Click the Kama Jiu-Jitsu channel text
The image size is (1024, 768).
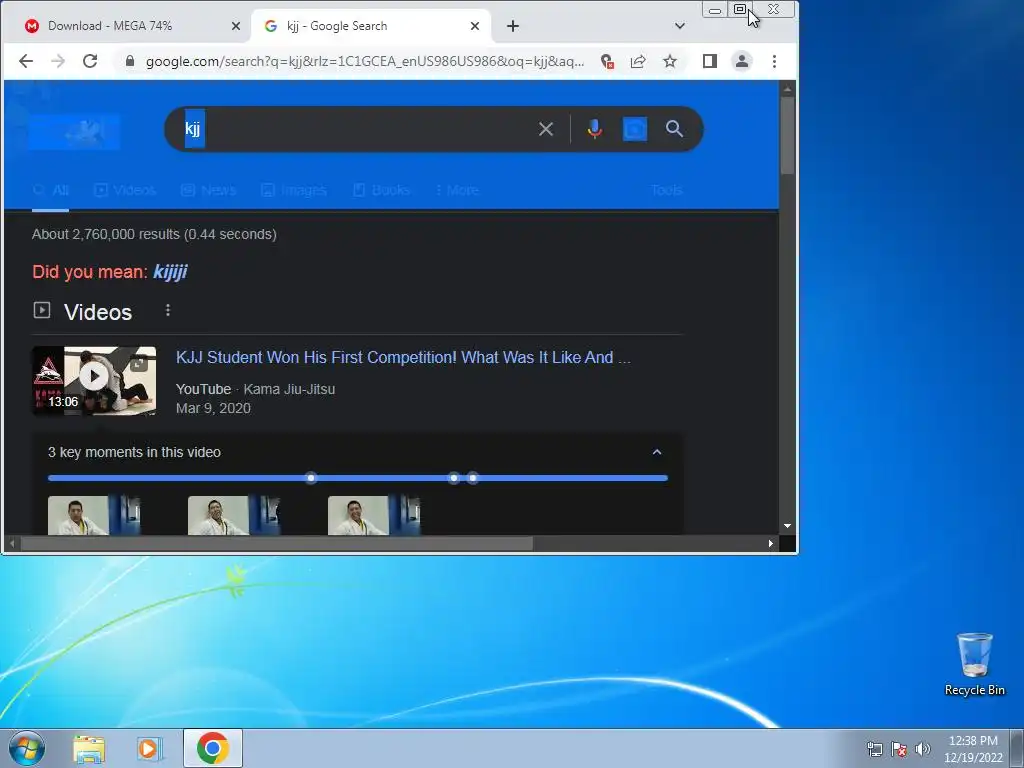click(289, 389)
